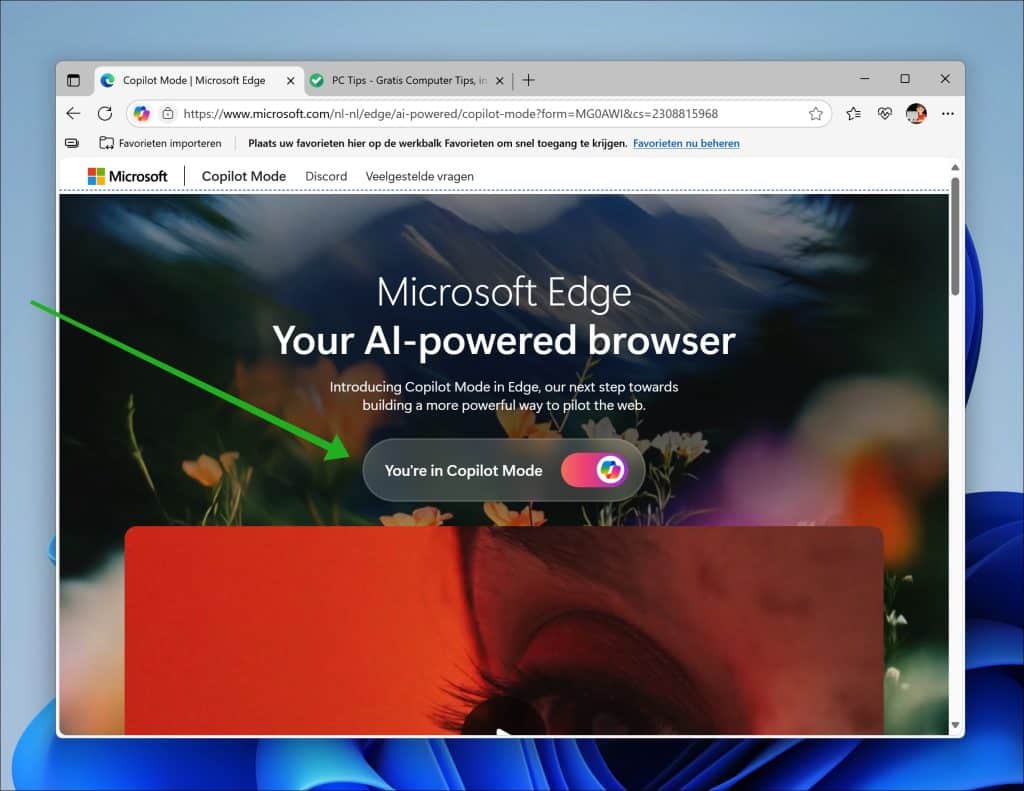Open the tab actions menu icon
The width and height of the screenshot is (1024, 791).
click(x=73, y=80)
